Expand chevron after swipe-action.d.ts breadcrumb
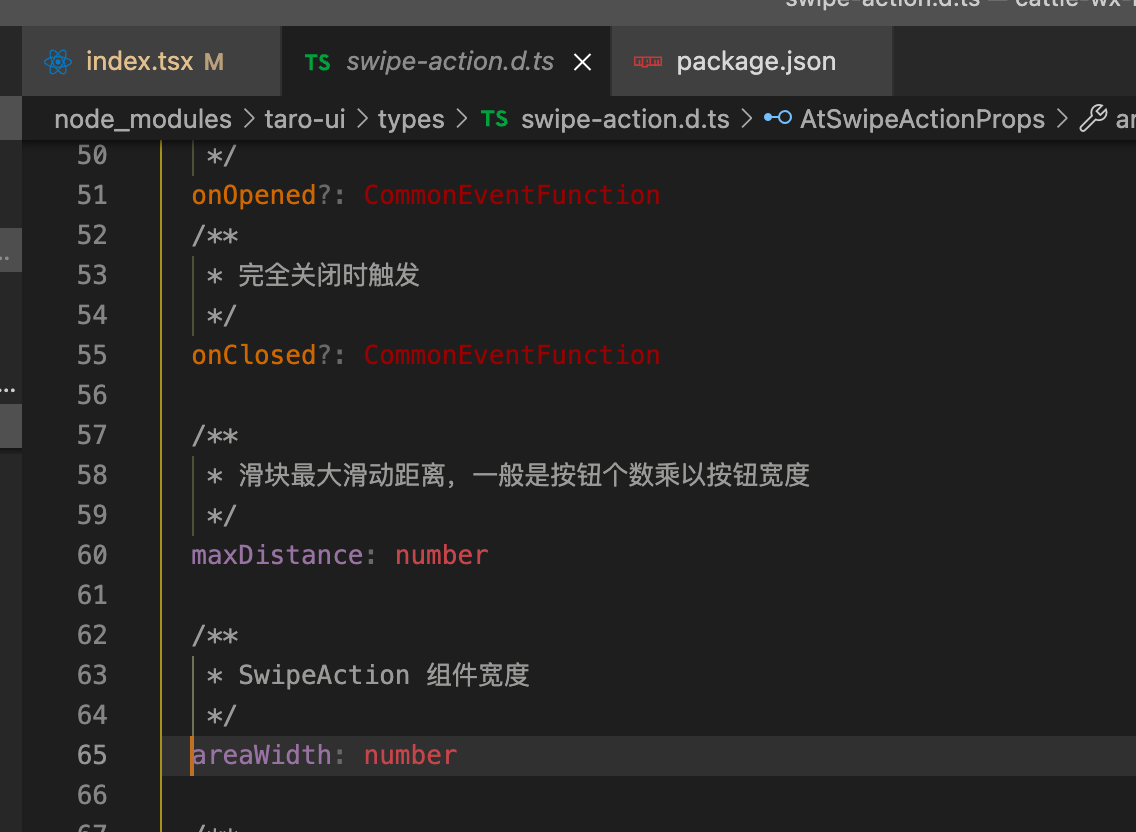Image resolution: width=1136 pixels, height=832 pixels. (x=746, y=119)
